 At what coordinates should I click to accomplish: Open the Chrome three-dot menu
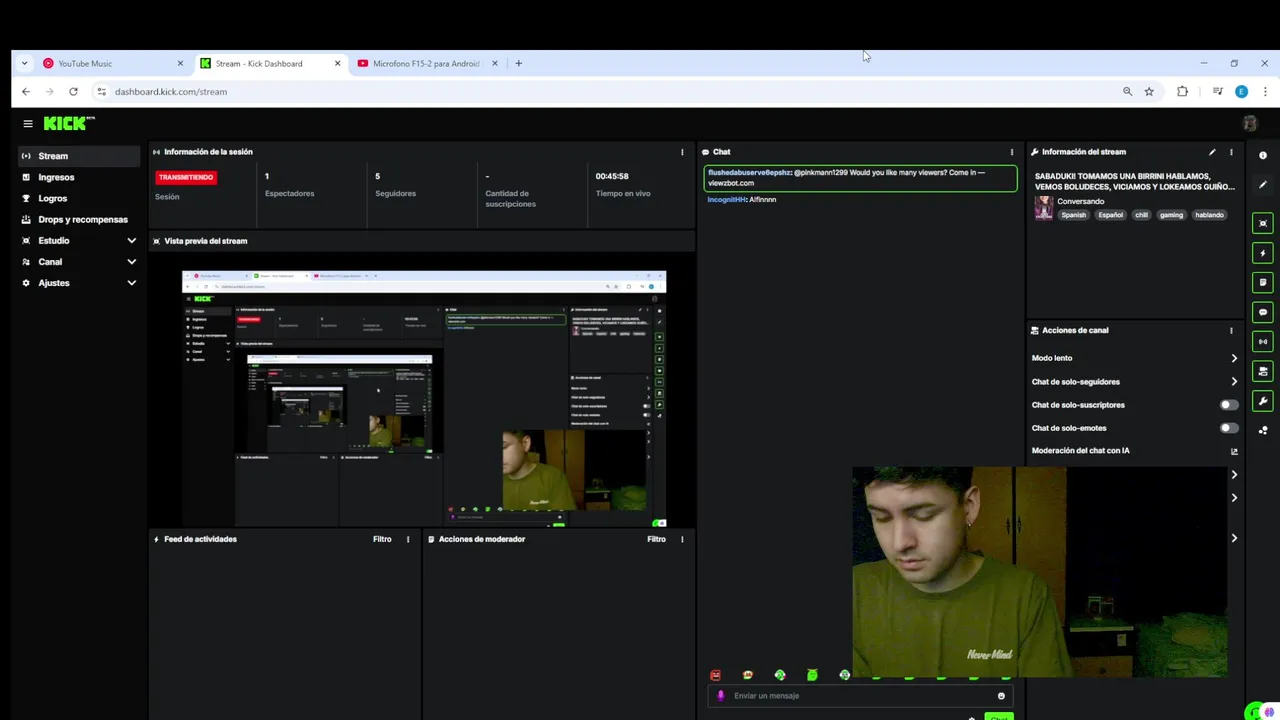click(x=1265, y=91)
